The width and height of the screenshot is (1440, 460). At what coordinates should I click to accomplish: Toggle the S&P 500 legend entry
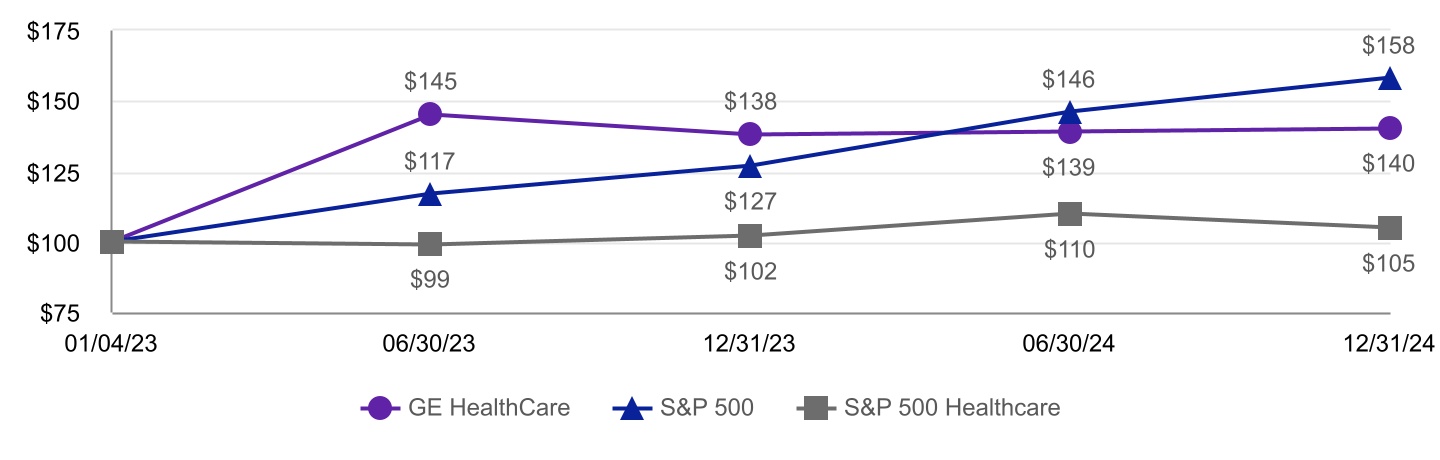coord(682,408)
